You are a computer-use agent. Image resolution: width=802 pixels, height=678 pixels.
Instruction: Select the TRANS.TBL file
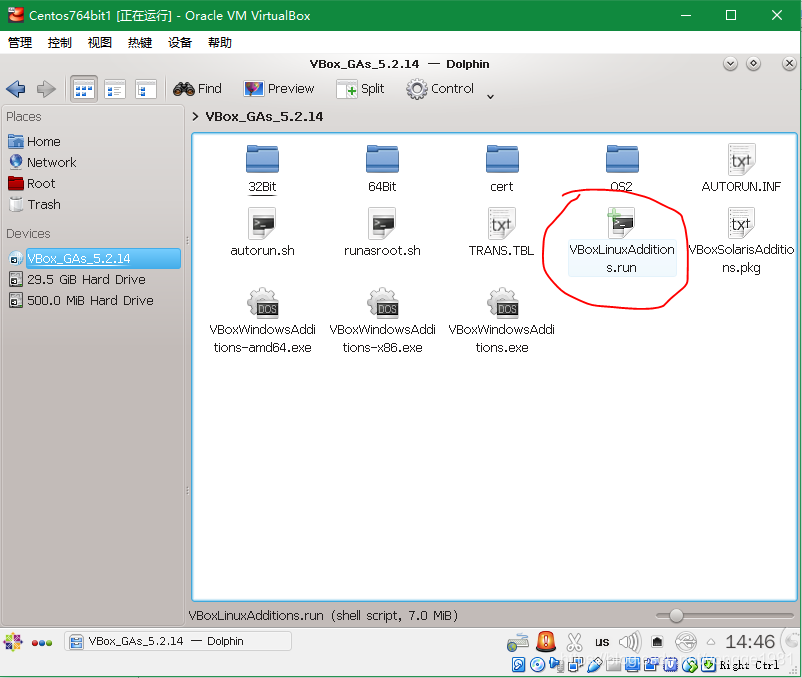click(501, 232)
